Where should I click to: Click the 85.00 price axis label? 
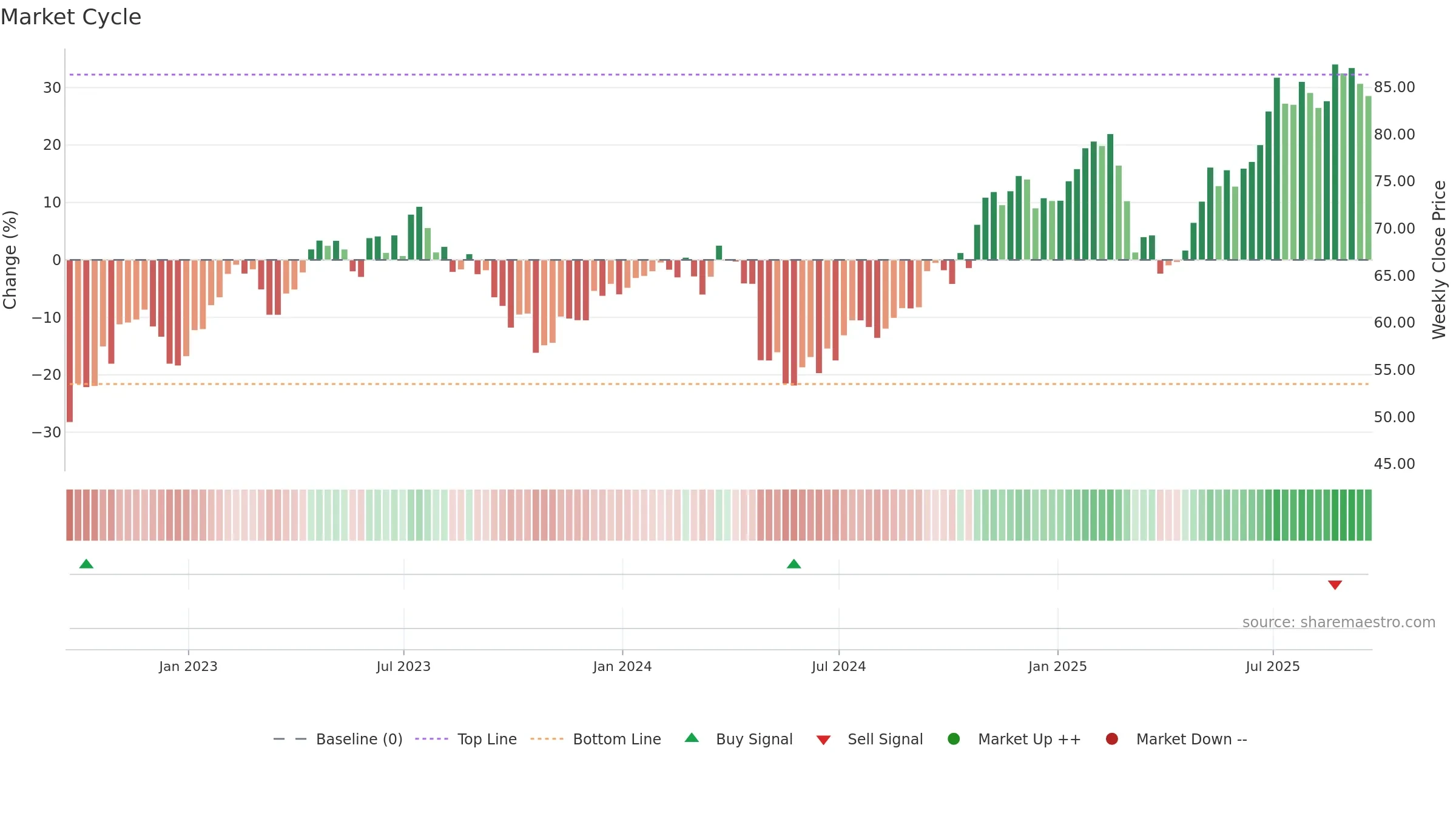click(1394, 87)
